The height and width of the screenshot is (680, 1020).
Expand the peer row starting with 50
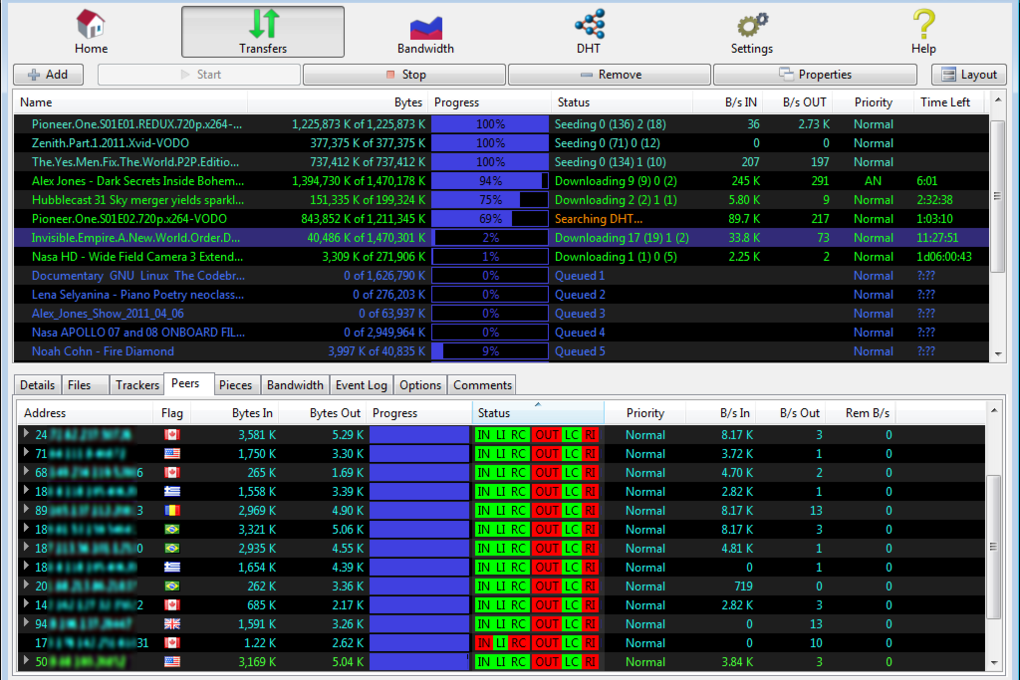[26, 660]
